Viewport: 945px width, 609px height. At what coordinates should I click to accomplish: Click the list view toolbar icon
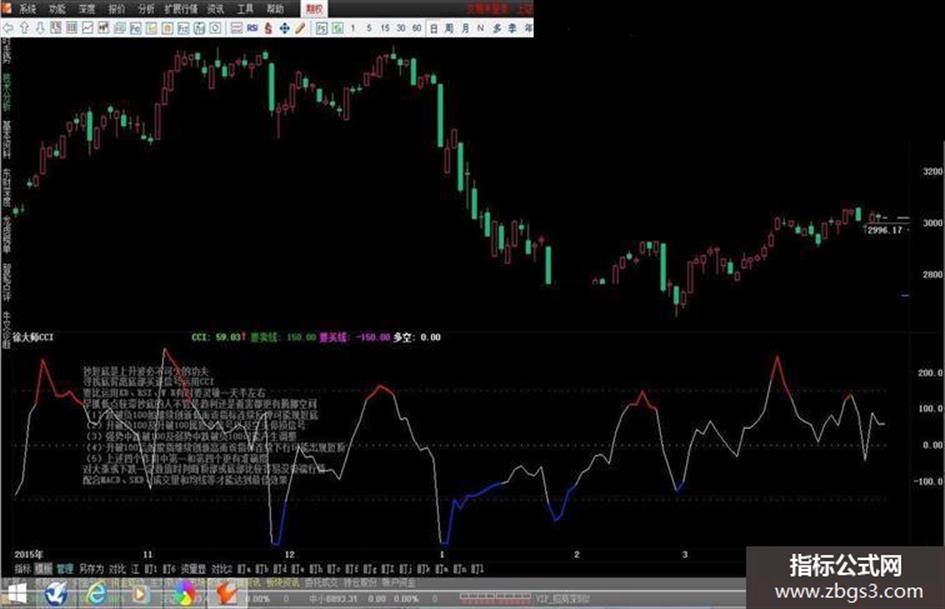71,28
